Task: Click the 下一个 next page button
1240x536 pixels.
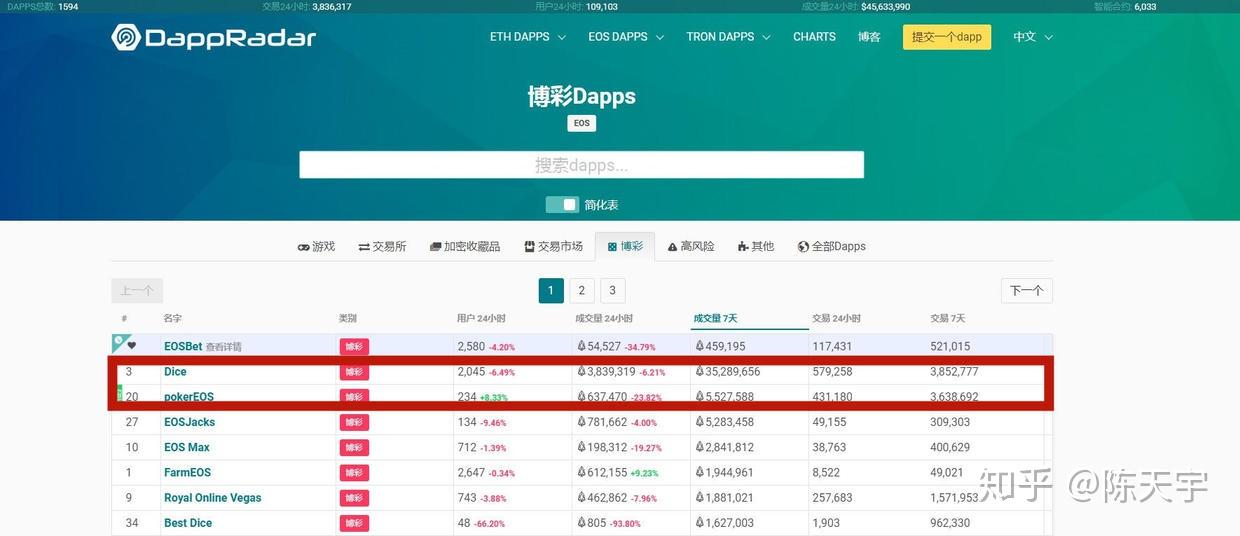Action: point(1026,291)
